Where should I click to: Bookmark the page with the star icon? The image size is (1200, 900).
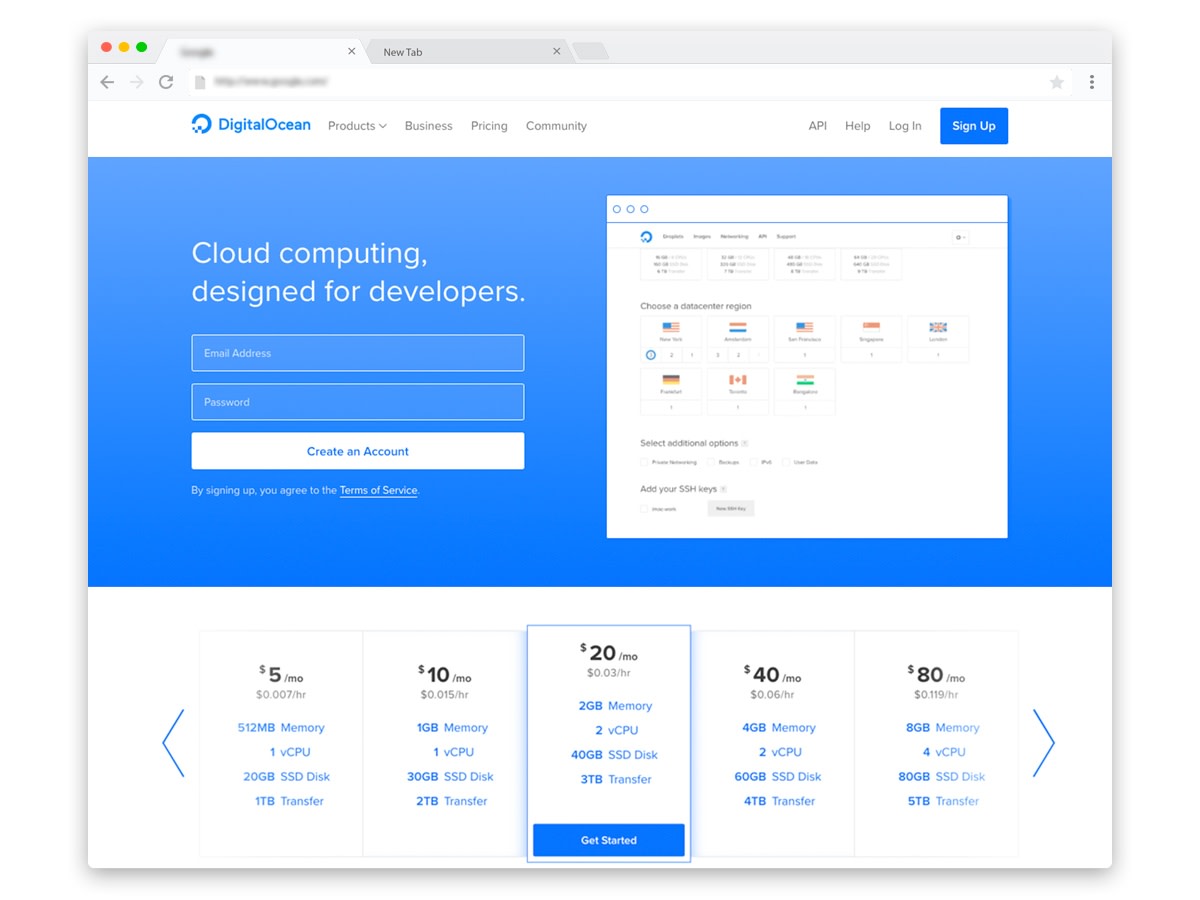(1057, 82)
